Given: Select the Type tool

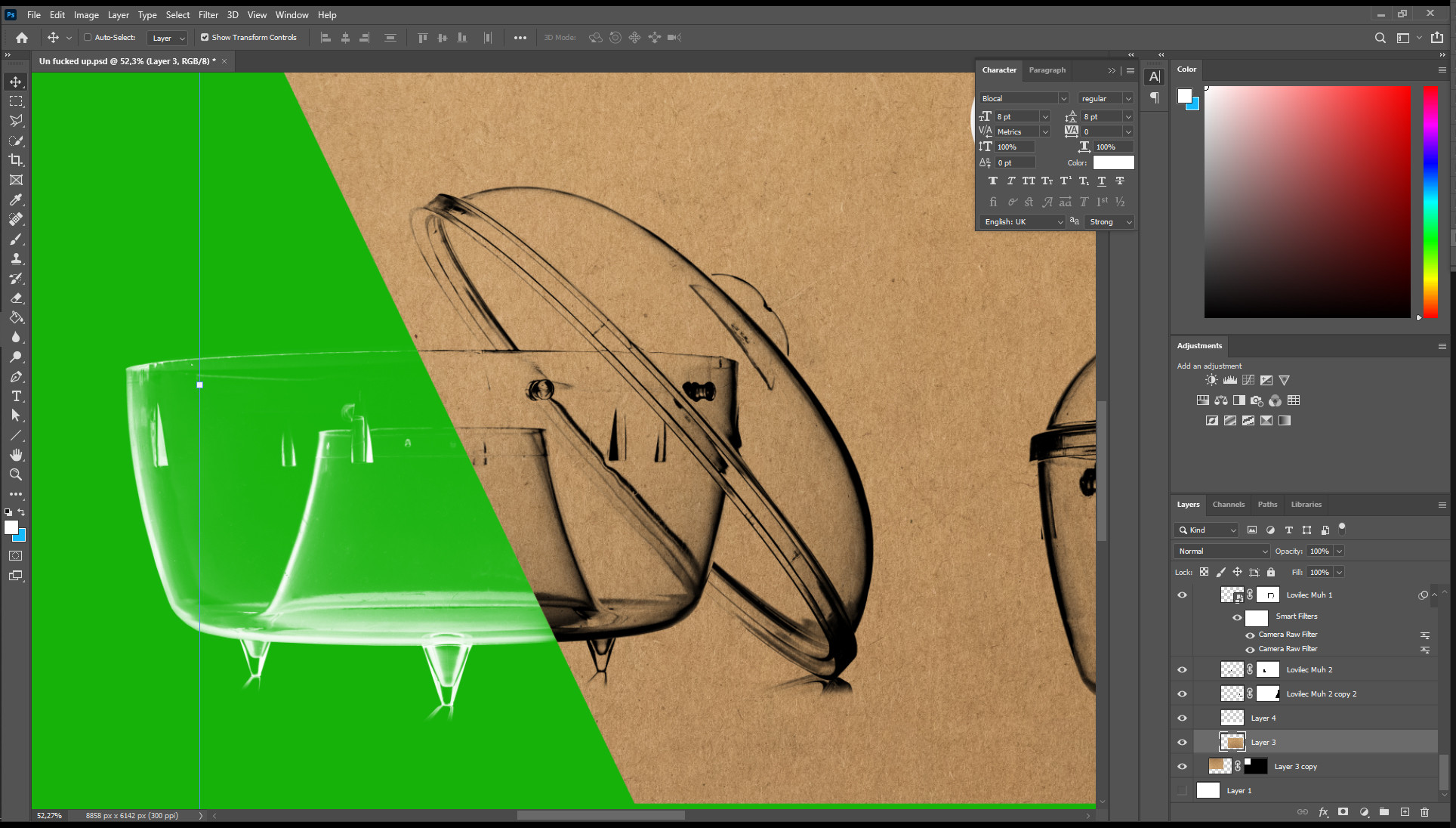Looking at the screenshot, I should pyautogui.click(x=15, y=396).
